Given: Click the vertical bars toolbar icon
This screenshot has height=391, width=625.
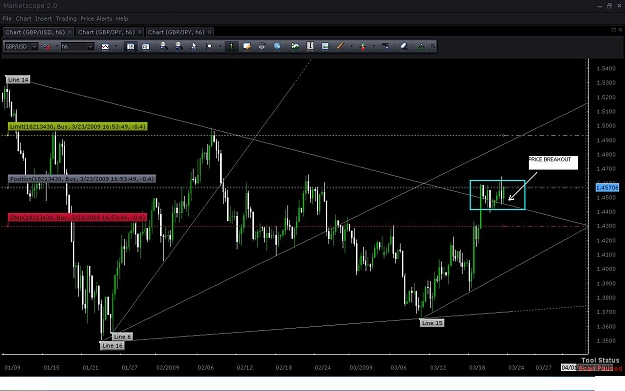Looking at the screenshot, I should [310, 47].
